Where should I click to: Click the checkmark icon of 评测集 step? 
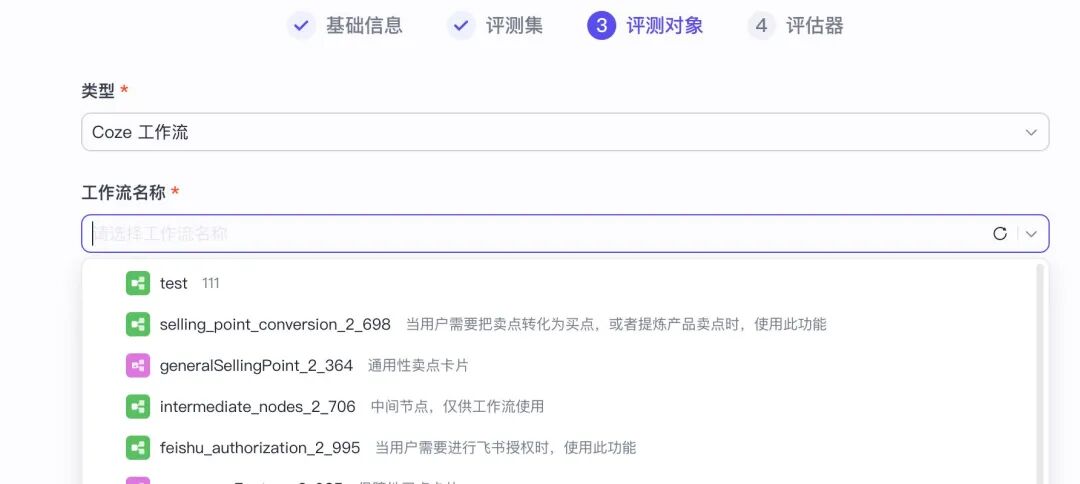click(461, 26)
